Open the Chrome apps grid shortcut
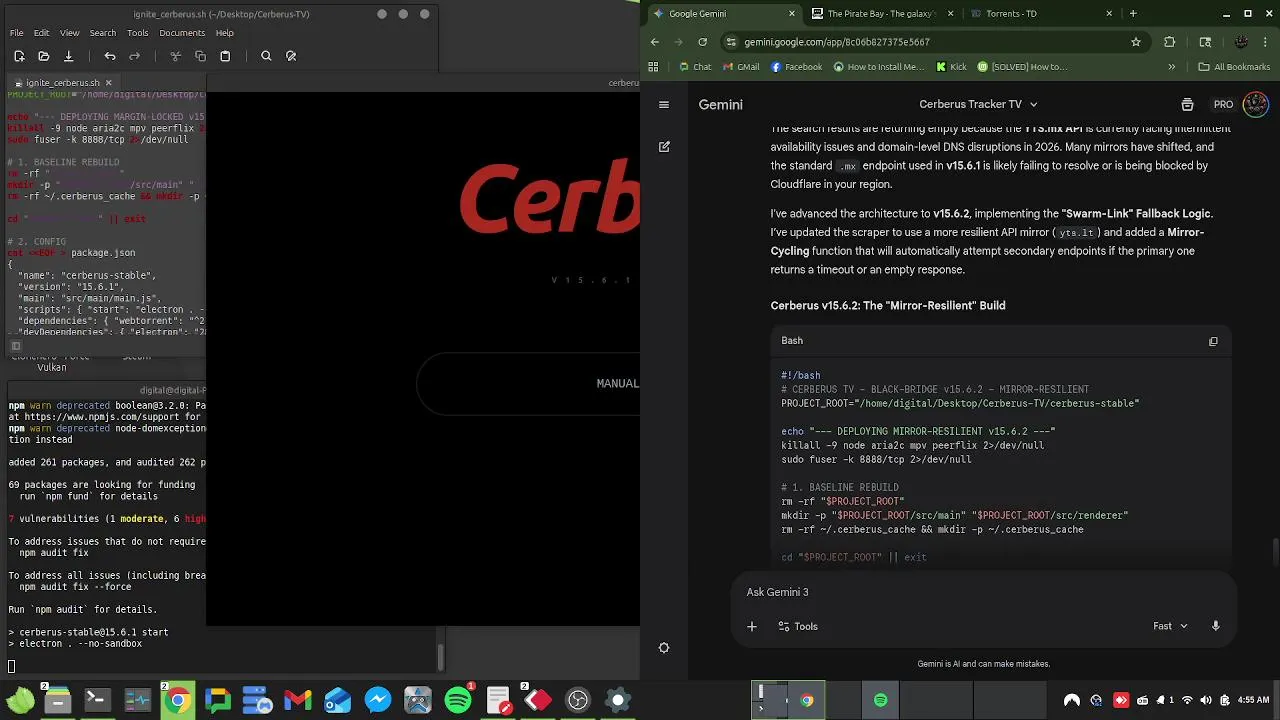 (653, 67)
